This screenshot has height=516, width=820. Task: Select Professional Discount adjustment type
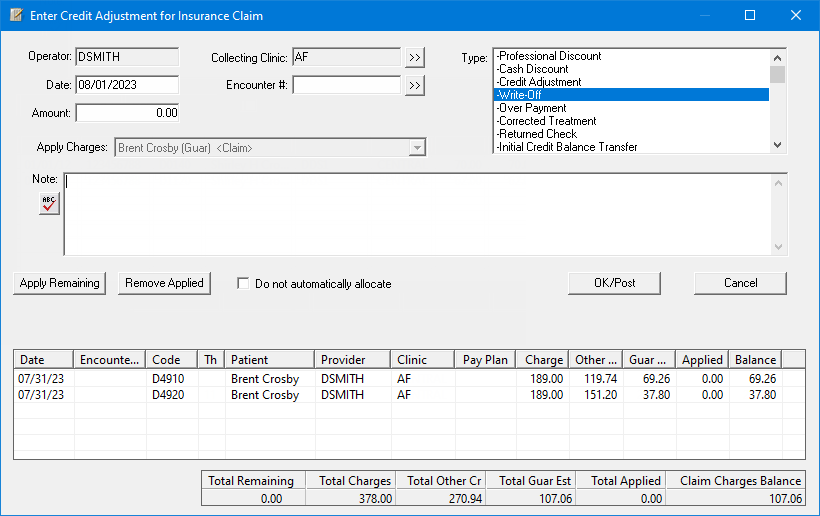[x=631, y=56]
